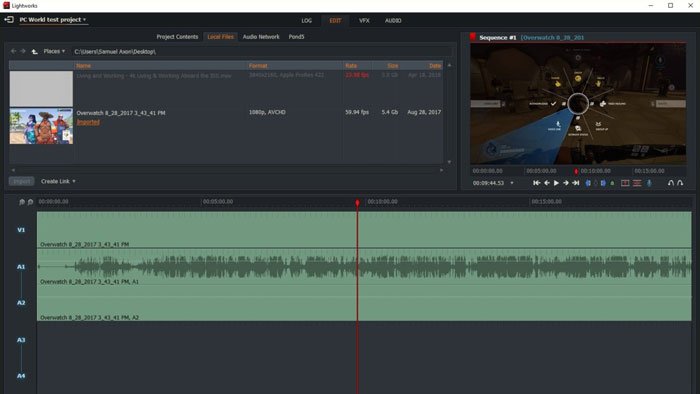The width and height of the screenshot is (700, 394).
Task: Sort files by Format column
Action: coord(258,66)
